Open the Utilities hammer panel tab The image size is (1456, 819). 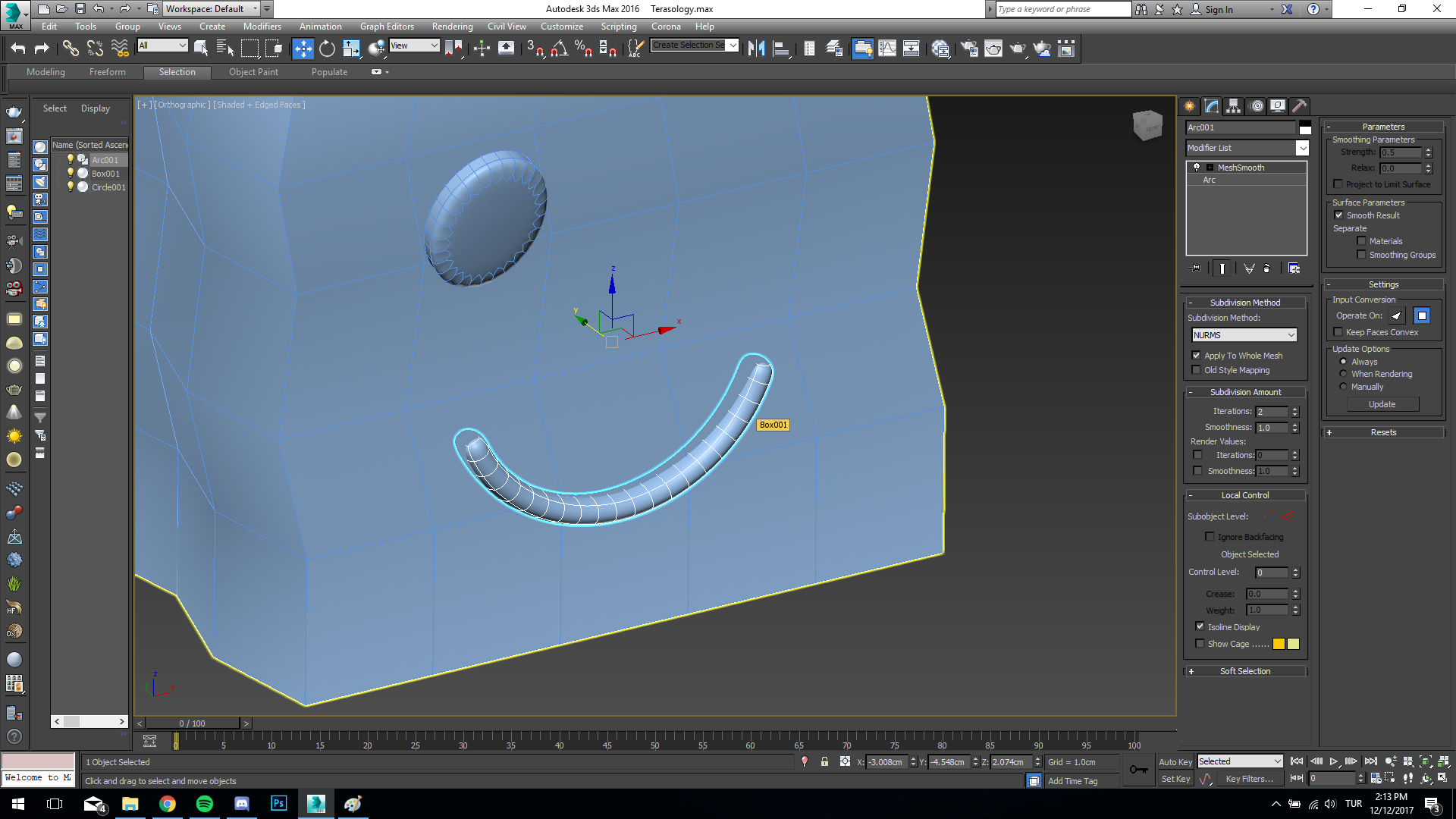click(1299, 106)
